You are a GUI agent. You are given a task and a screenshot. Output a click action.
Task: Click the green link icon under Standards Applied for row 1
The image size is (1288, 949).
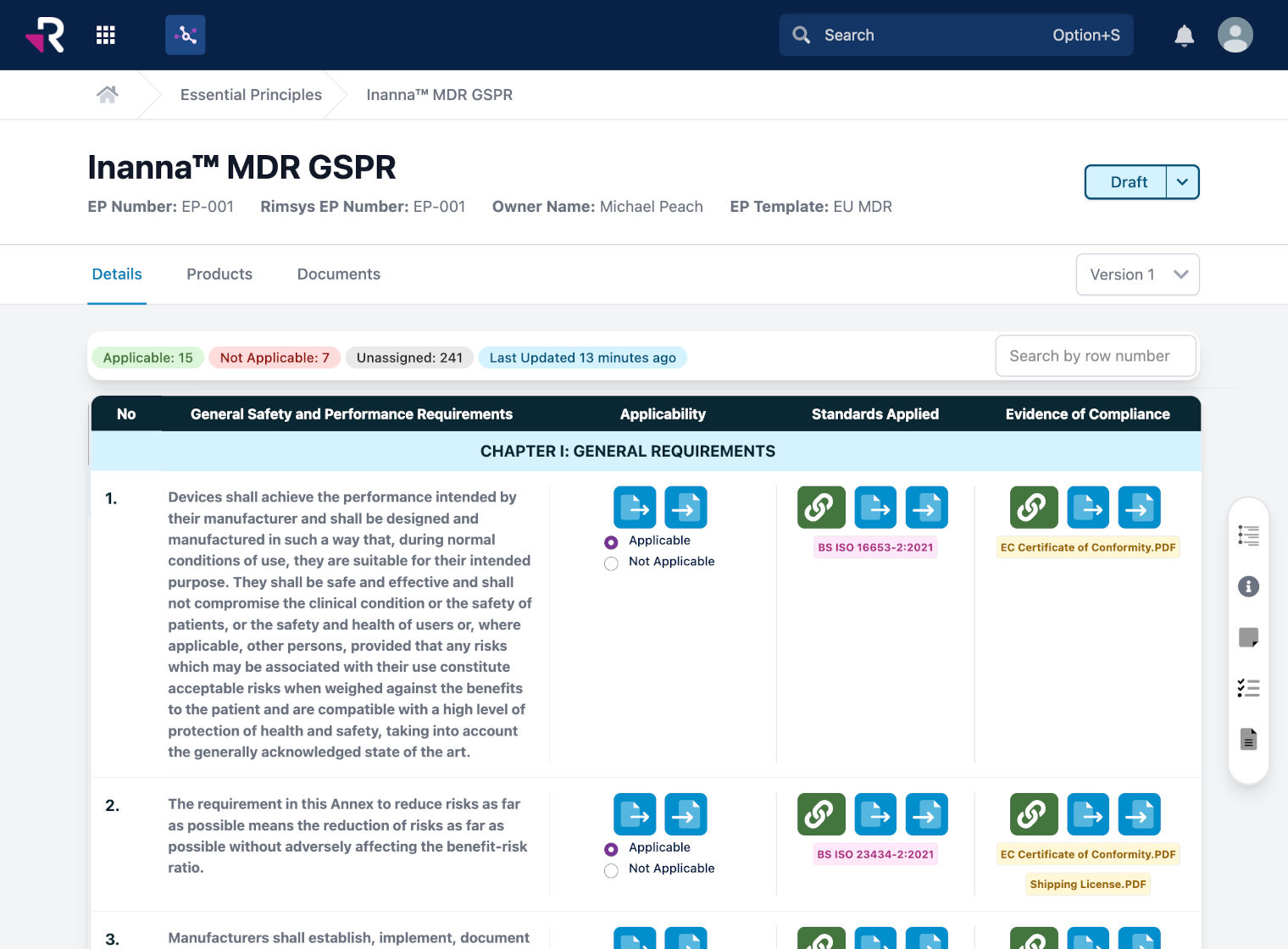click(x=820, y=507)
